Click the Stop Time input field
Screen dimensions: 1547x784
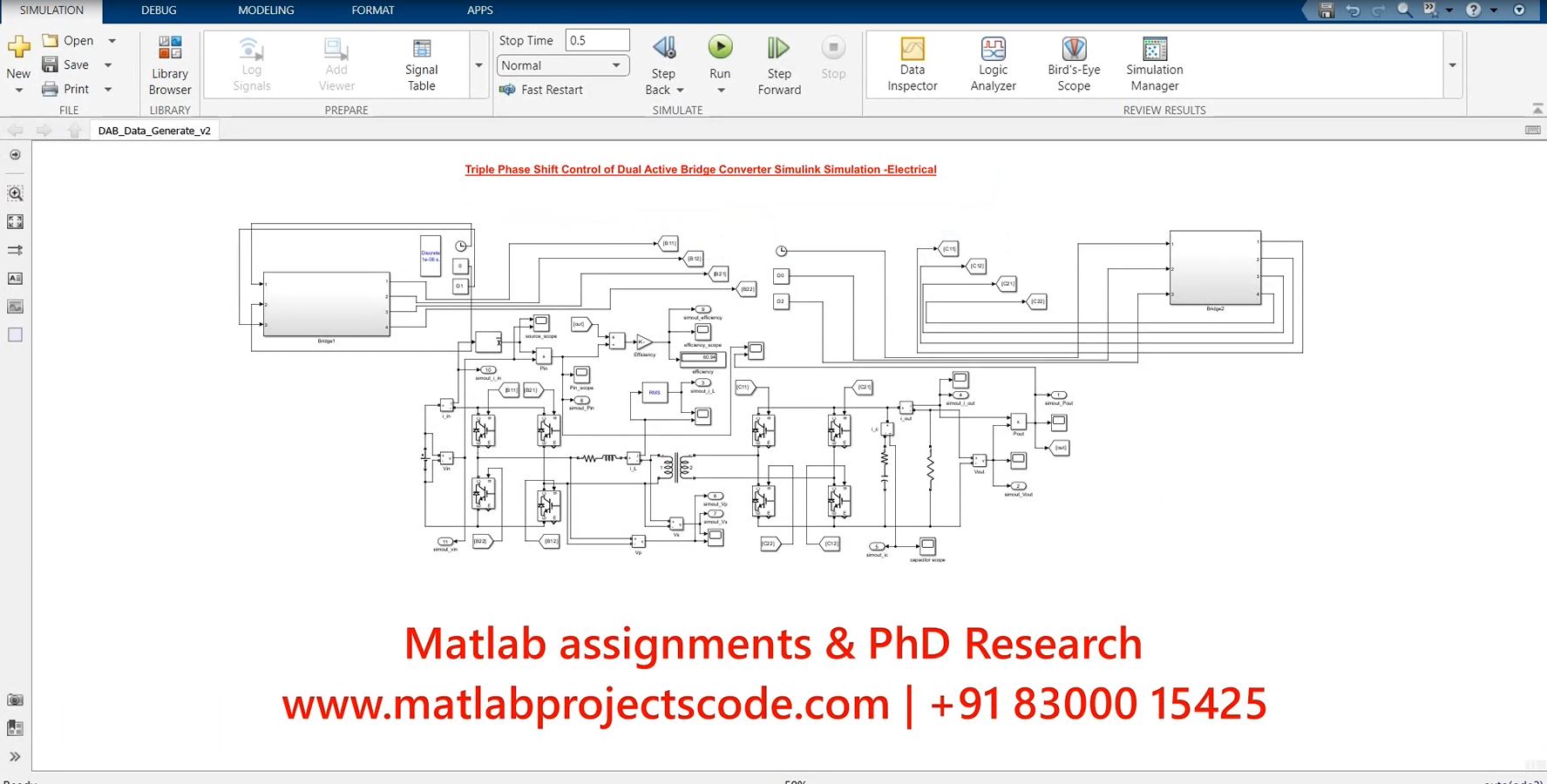click(597, 41)
